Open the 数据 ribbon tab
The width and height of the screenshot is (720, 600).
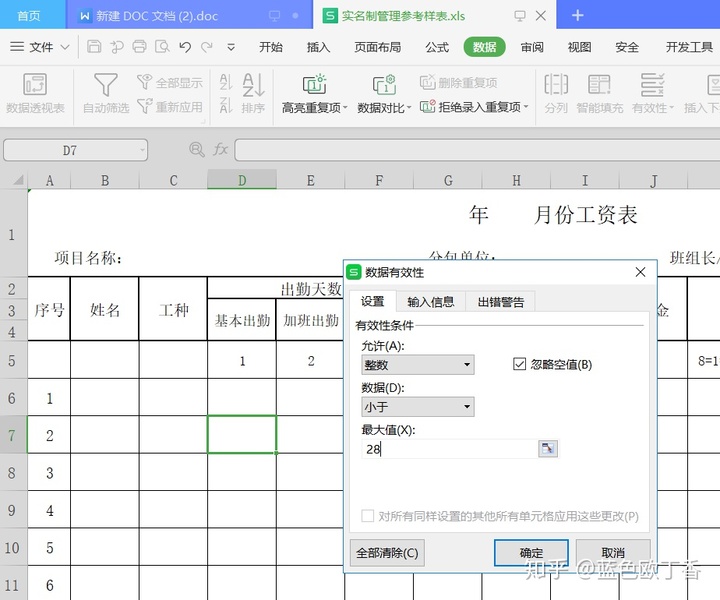[x=484, y=47]
